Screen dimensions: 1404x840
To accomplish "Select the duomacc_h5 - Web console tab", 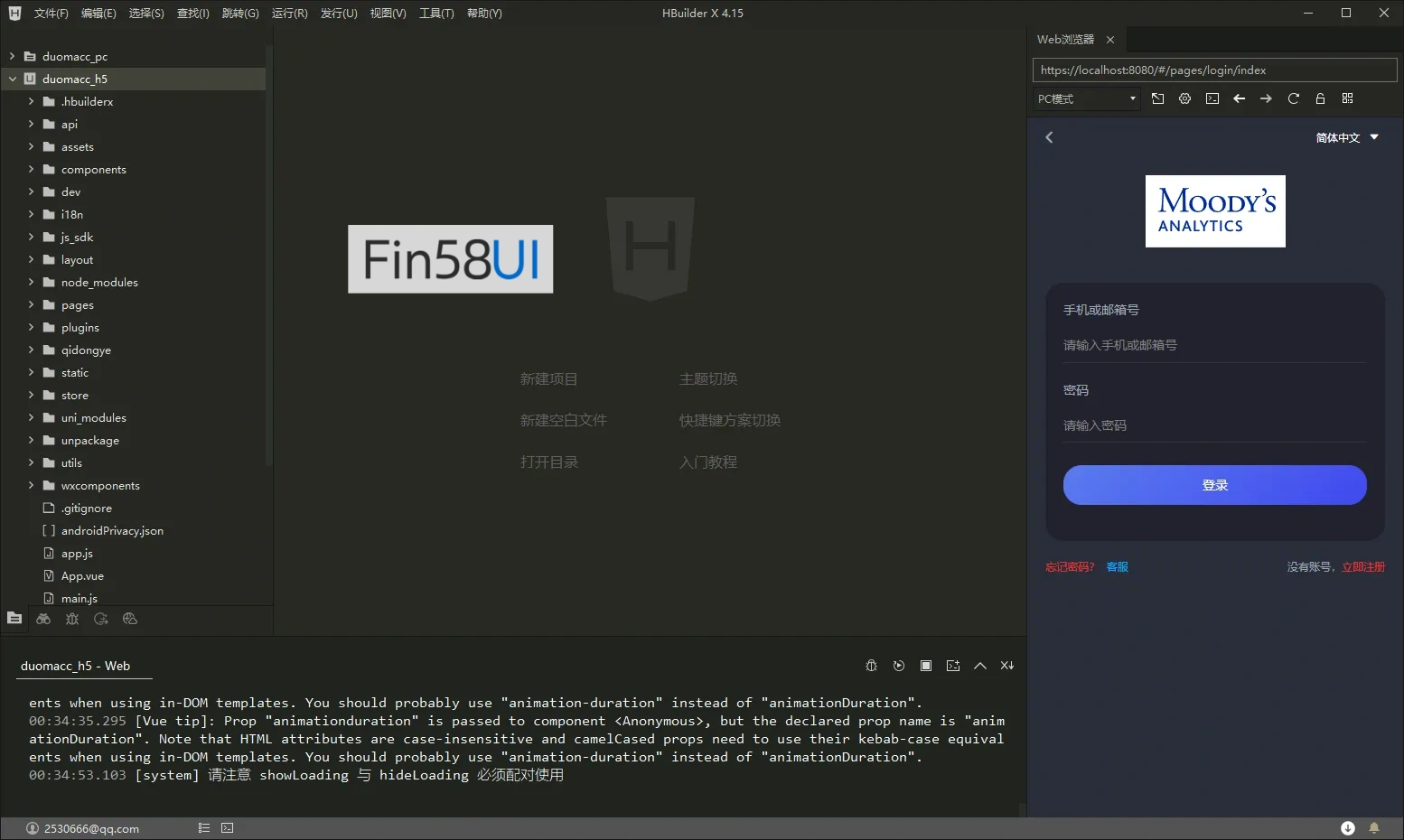I will pos(76,666).
